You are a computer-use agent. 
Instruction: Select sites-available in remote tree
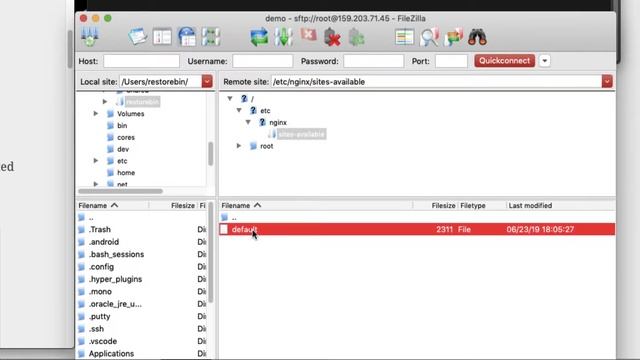click(301, 134)
